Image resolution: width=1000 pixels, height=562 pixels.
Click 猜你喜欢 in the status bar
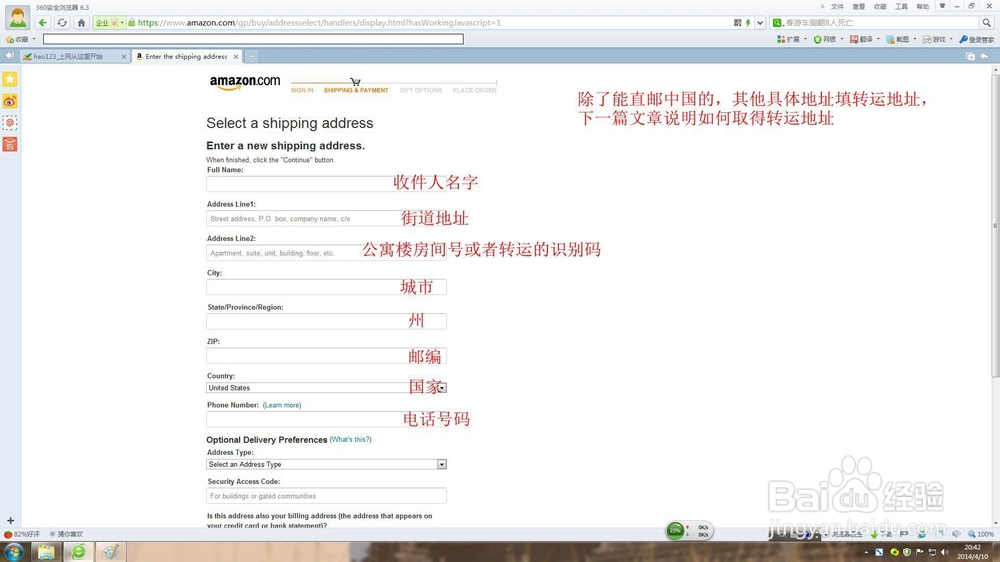coord(66,534)
